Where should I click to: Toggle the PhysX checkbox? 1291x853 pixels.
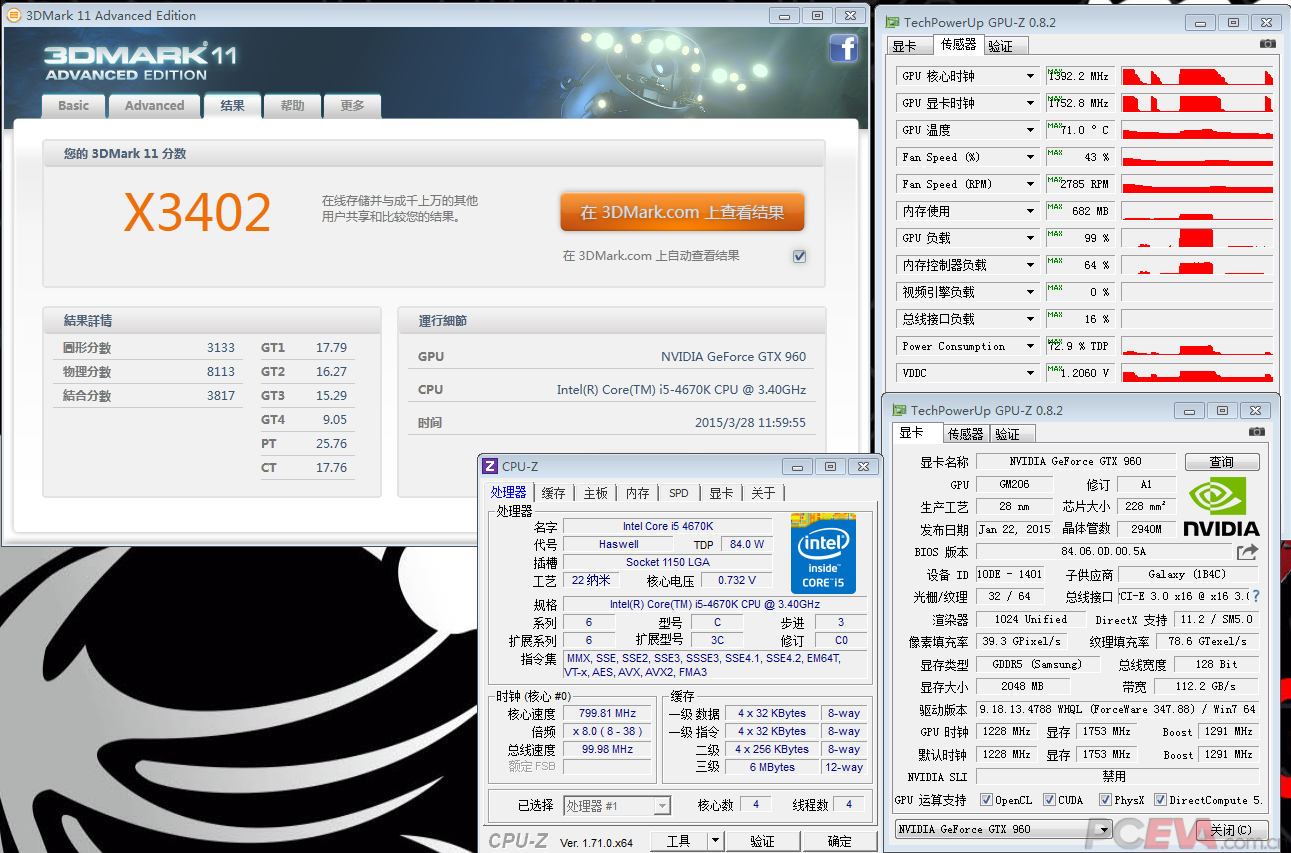pyautogui.click(x=1105, y=800)
